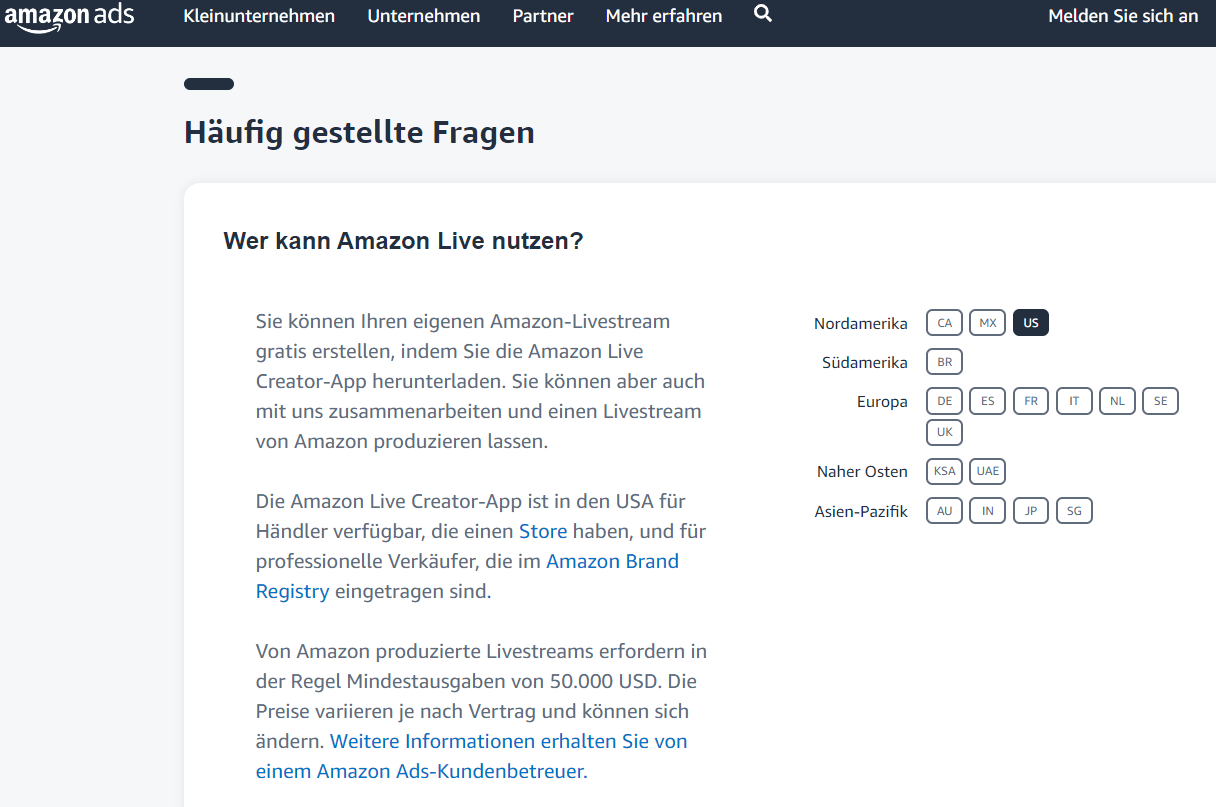
Task: Select the MX country chip
Action: (x=987, y=323)
